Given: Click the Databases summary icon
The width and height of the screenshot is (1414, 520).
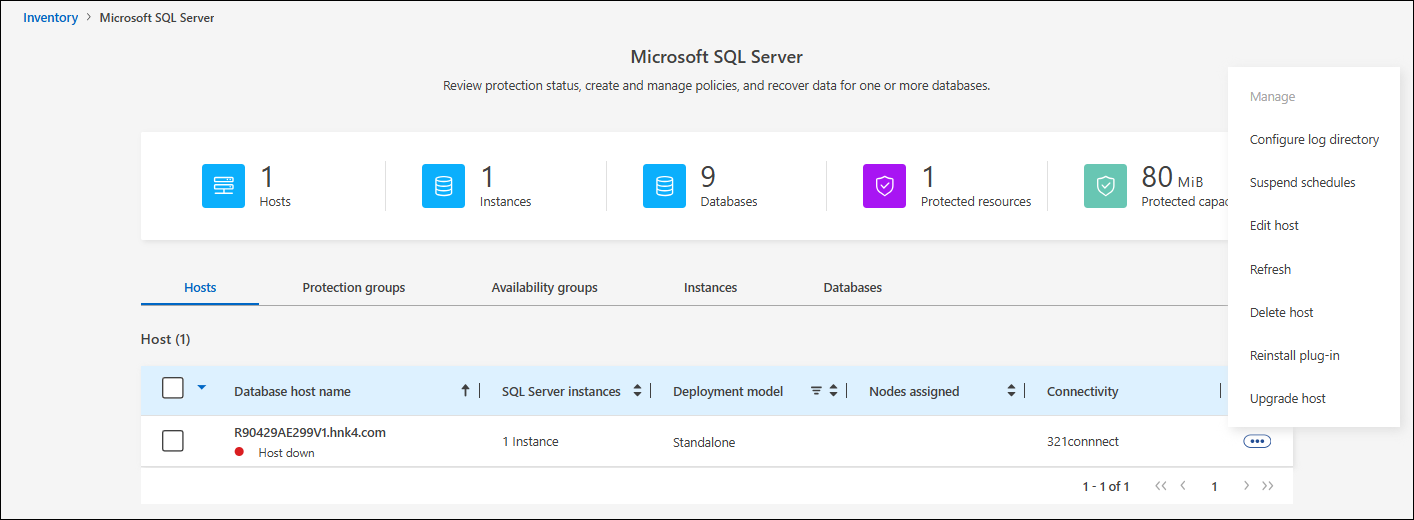Looking at the screenshot, I should (x=664, y=186).
